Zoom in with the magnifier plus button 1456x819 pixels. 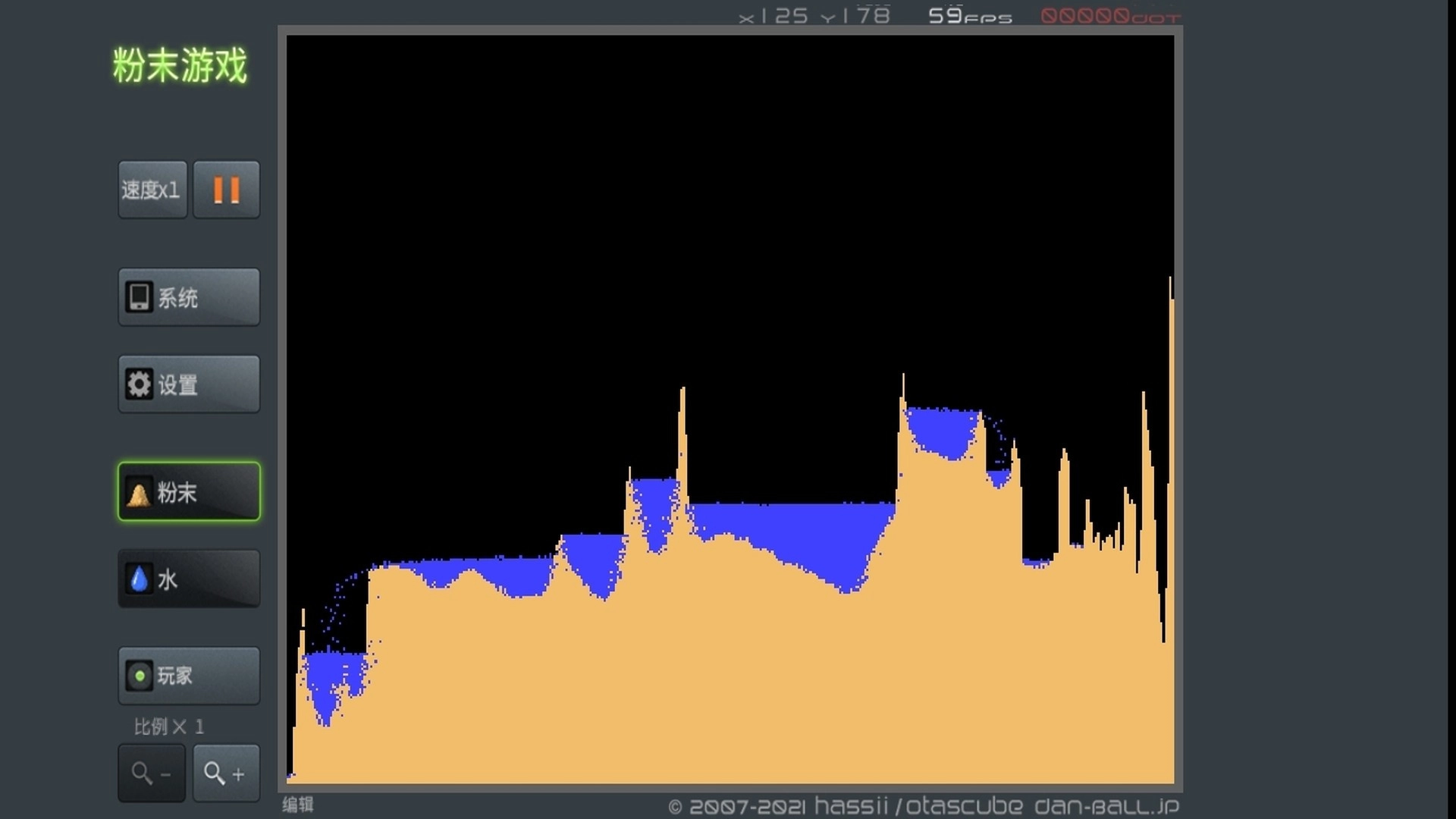226,773
